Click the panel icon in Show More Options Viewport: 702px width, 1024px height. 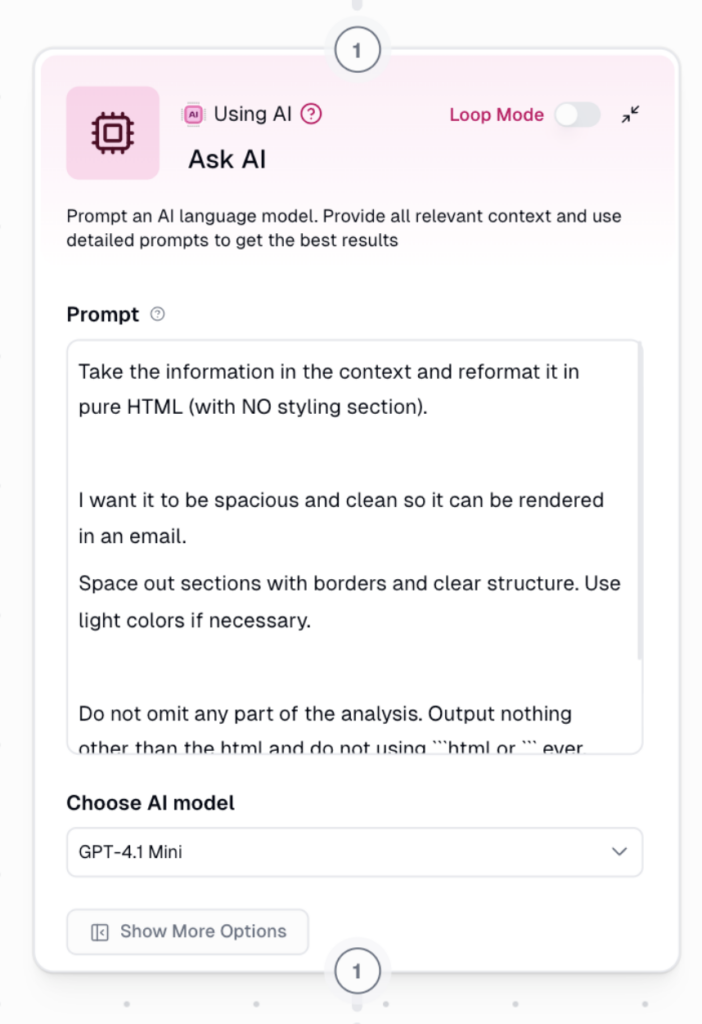pyautogui.click(x=99, y=932)
